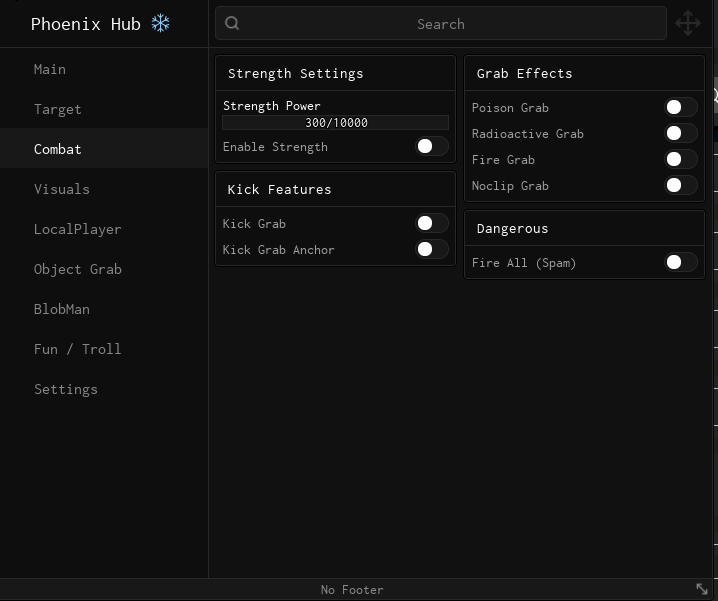Click the resize grip in bottom corner
Screen dimensions: 718x601
702,589
